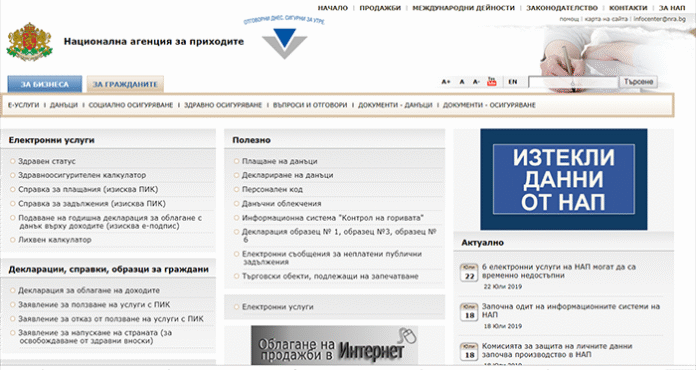
Task: Click Декларации, справки, образци за граждани heading
Action: click(108, 270)
